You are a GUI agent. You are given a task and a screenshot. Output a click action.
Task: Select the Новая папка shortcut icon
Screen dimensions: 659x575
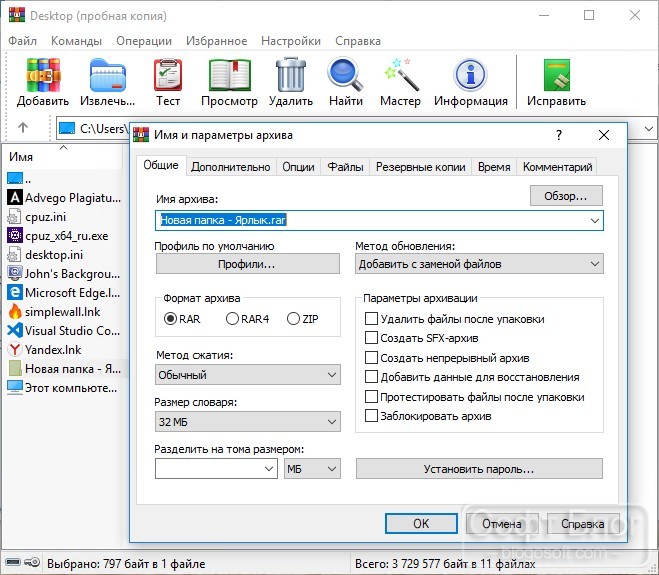point(15,369)
